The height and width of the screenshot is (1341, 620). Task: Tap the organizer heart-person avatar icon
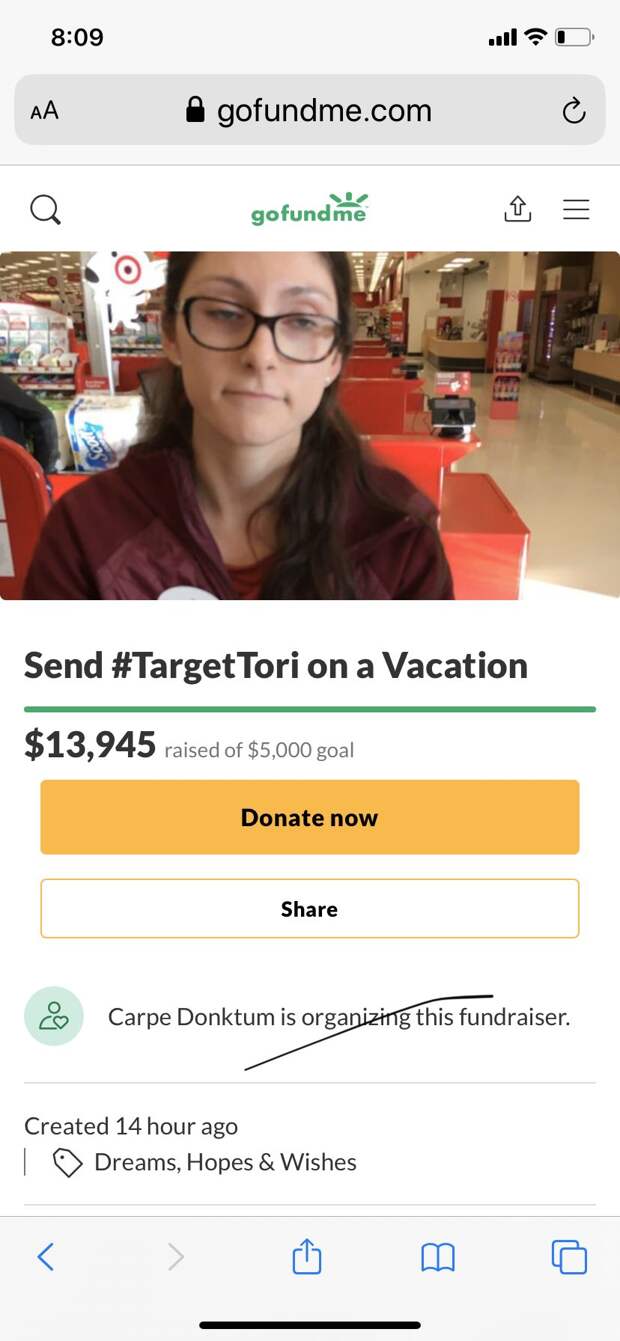53,1016
